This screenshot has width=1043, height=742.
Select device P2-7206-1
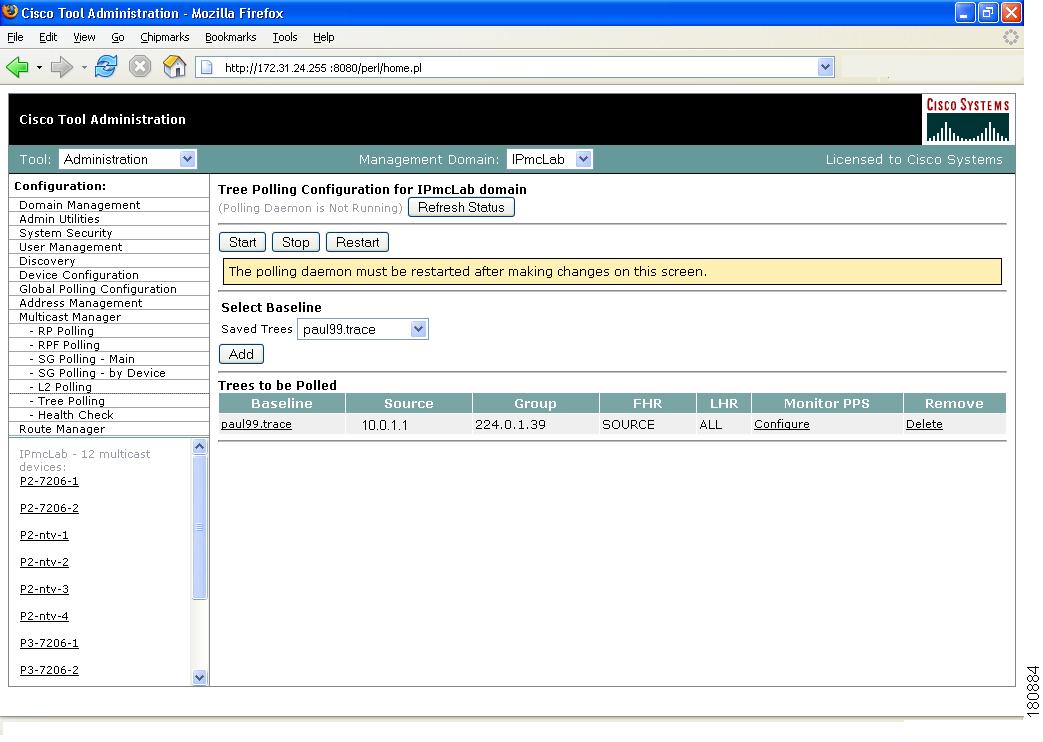49,481
